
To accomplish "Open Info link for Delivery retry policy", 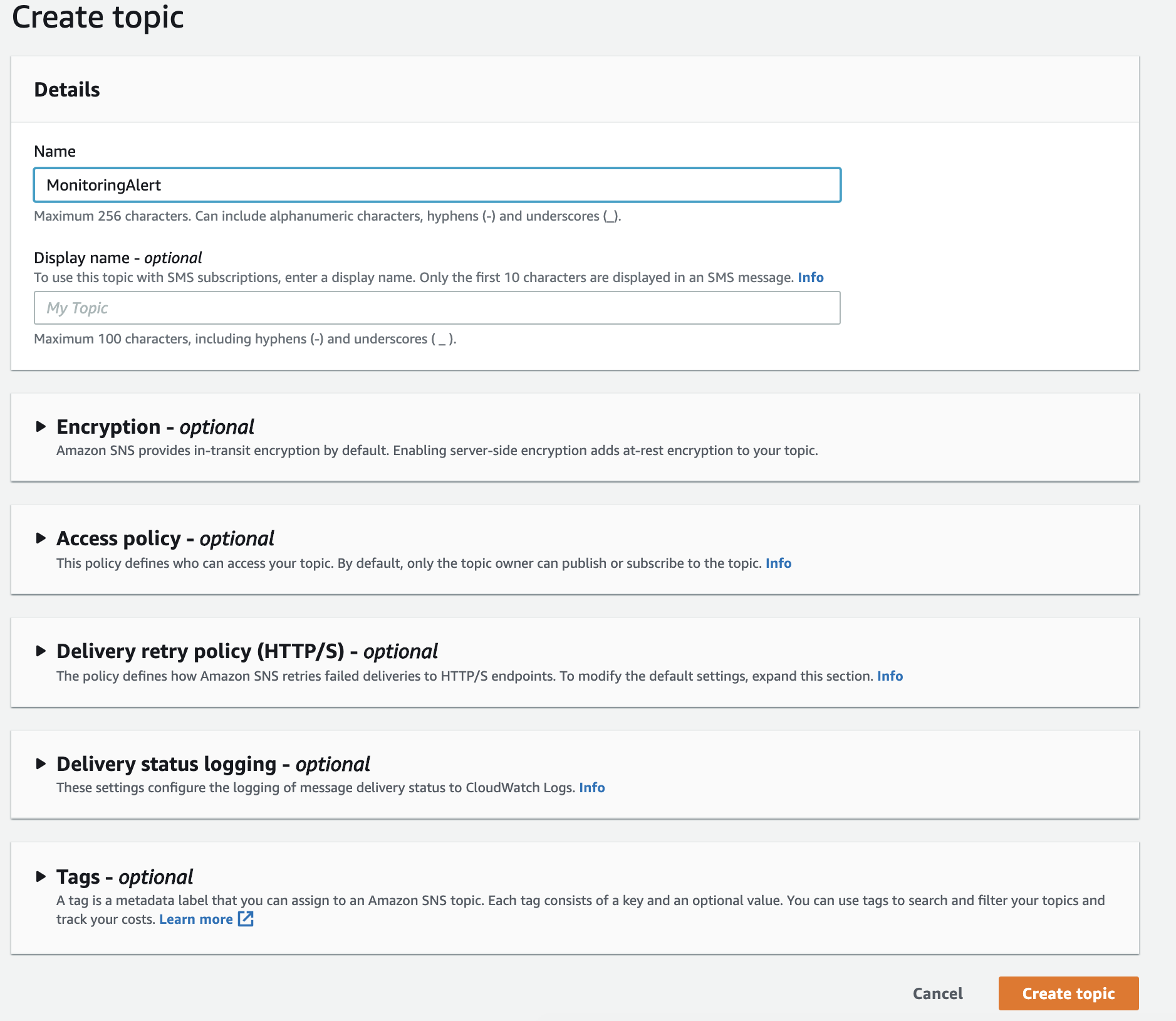I will pyautogui.click(x=890, y=676).
